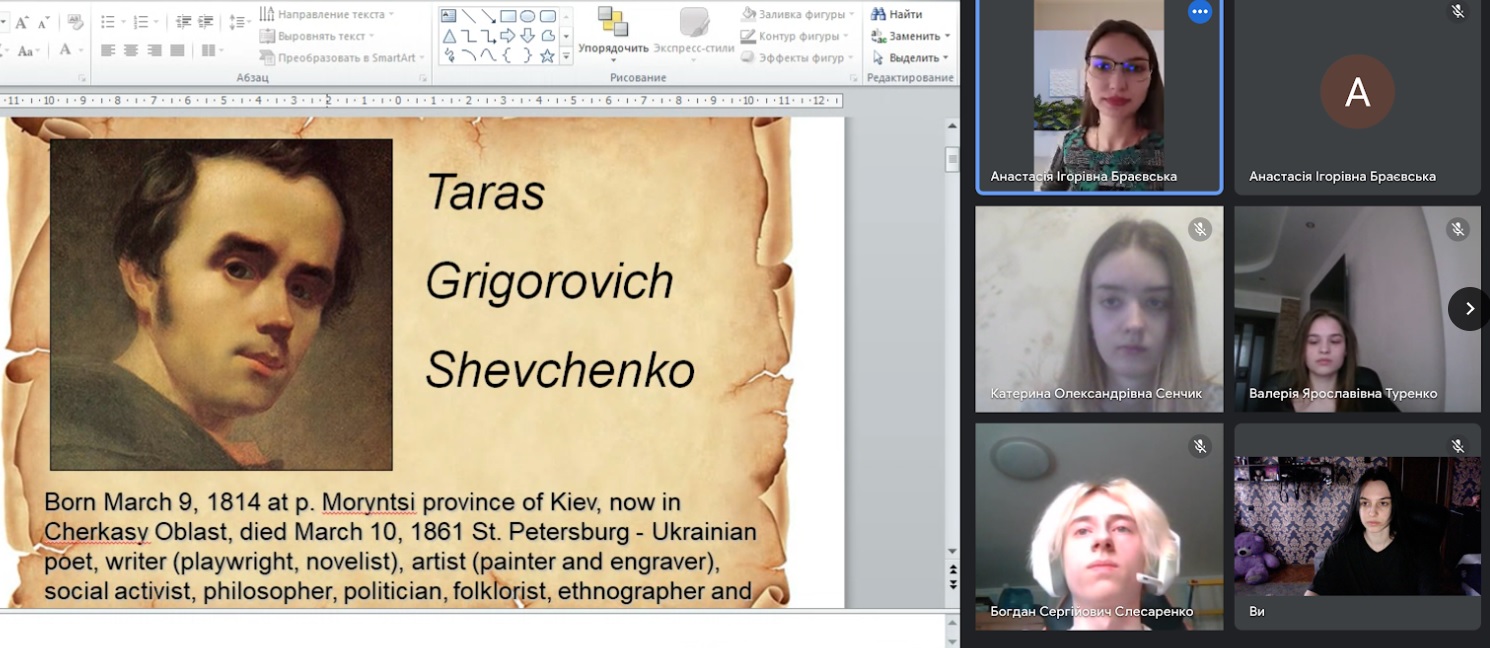Select the bulleted list icon

tap(108, 21)
